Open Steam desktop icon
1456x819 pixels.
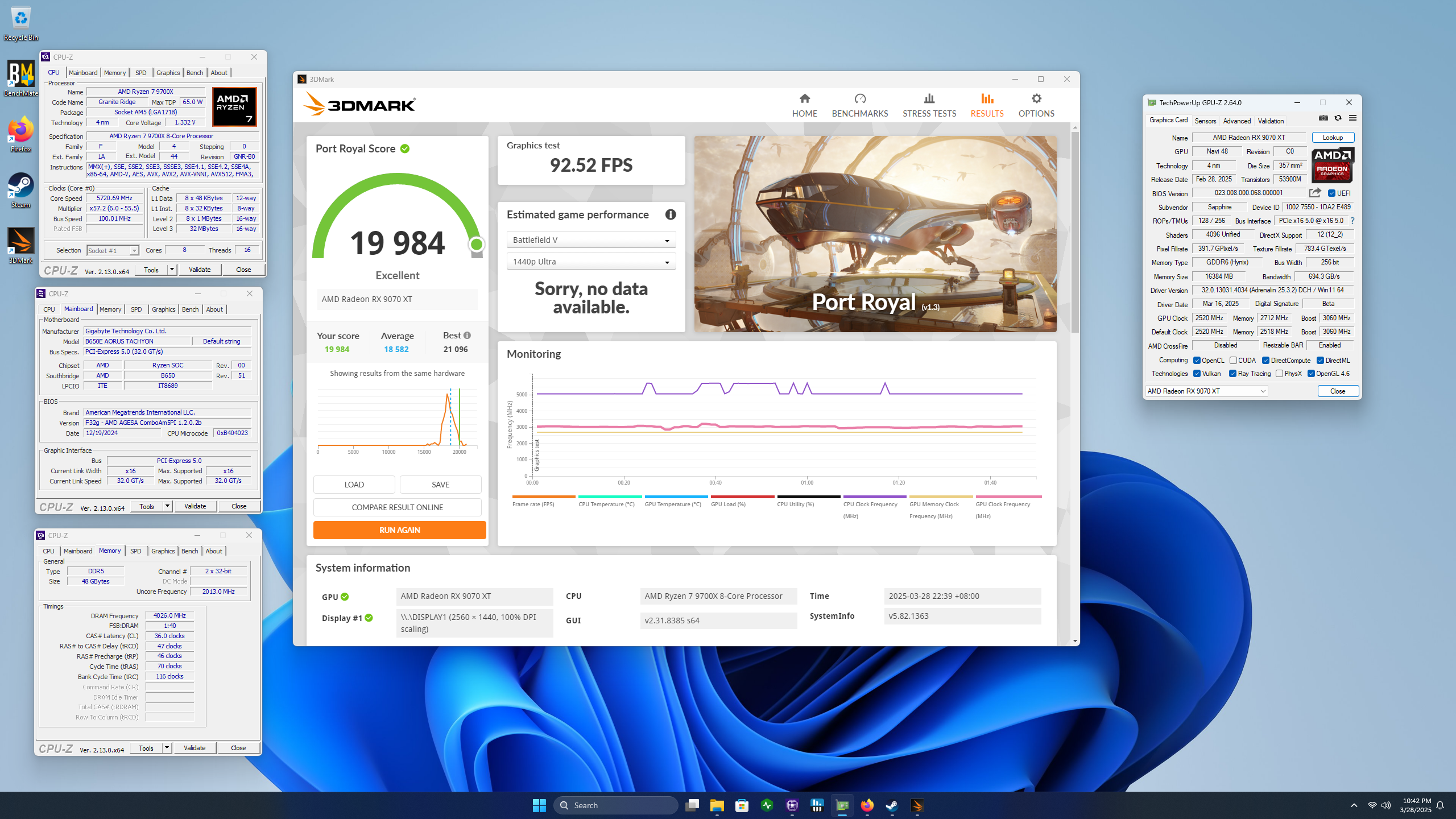(x=21, y=190)
